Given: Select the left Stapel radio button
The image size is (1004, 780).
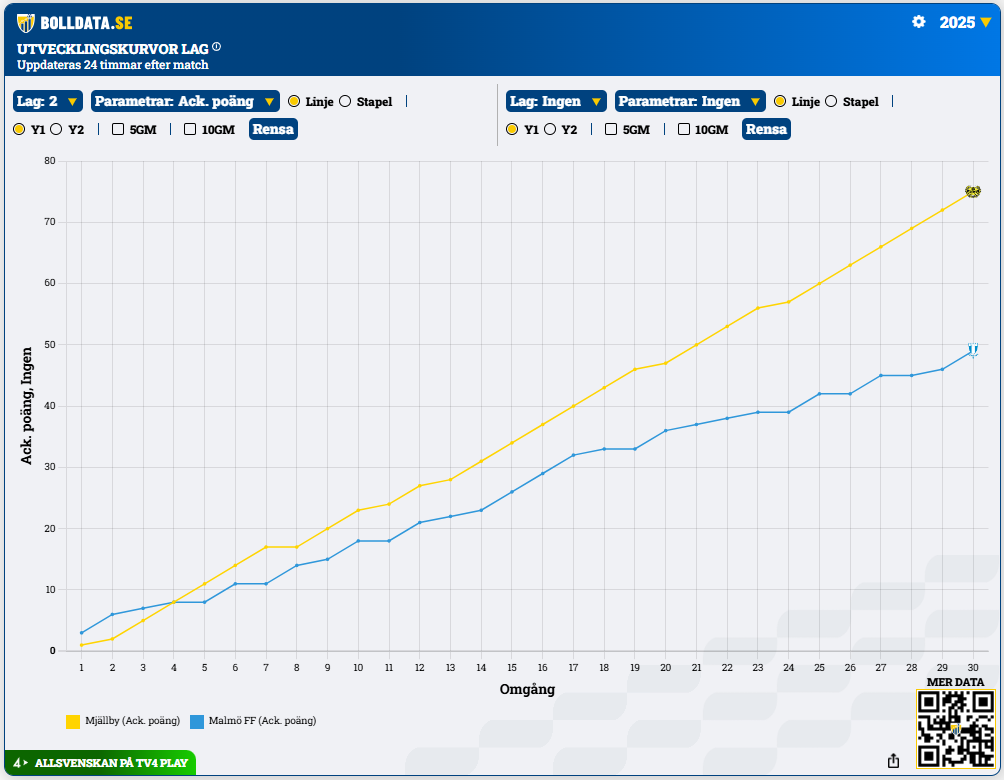Looking at the screenshot, I should (x=345, y=101).
